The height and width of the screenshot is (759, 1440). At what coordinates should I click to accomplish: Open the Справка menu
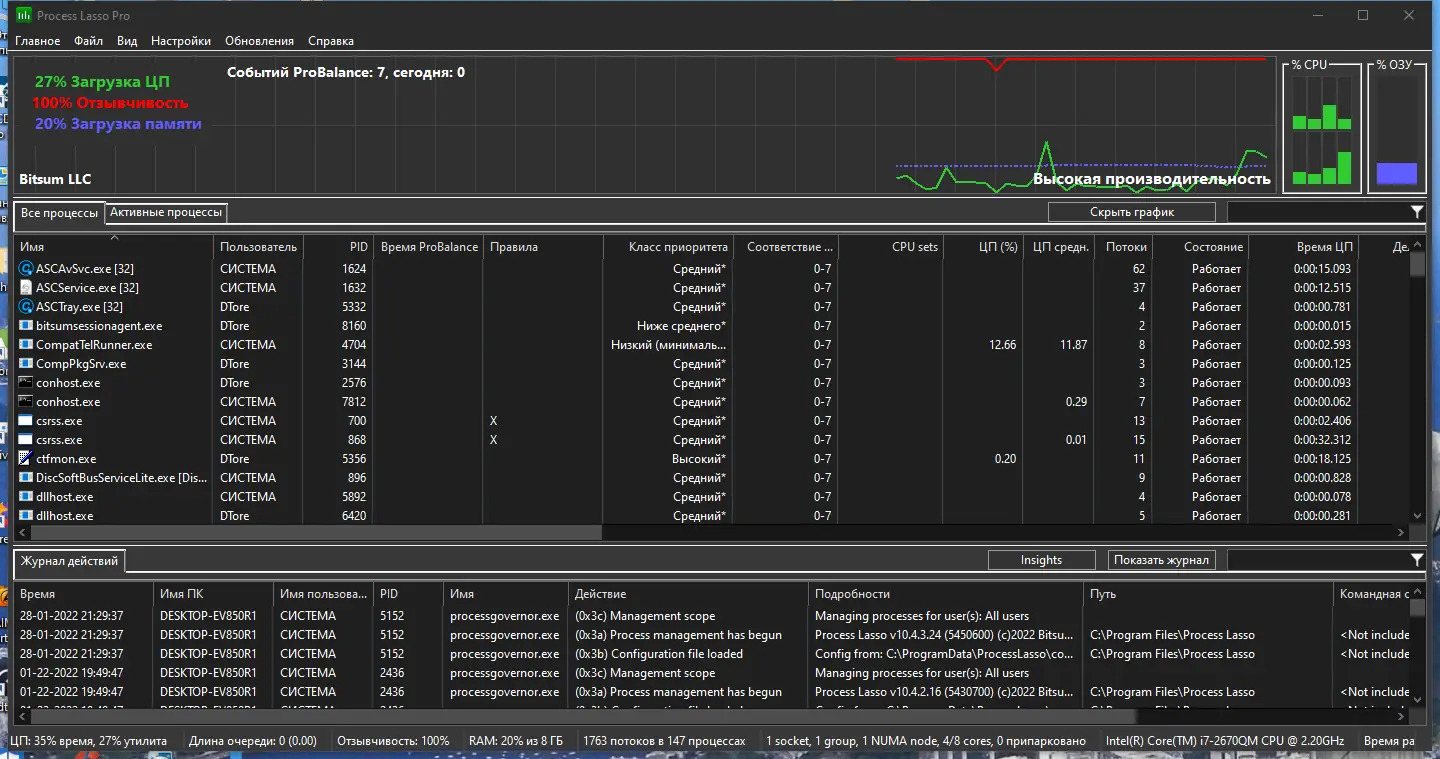pyautogui.click(x=331, y=41)
